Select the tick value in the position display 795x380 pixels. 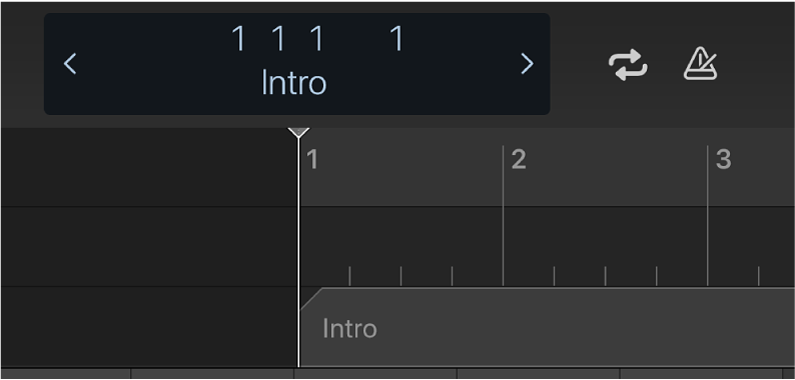point(398,39)
